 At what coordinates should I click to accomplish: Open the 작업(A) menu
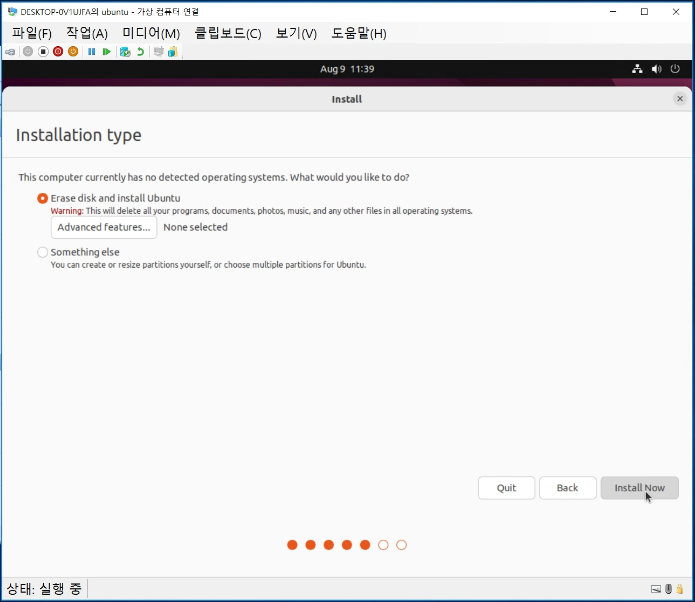point(87,33)
